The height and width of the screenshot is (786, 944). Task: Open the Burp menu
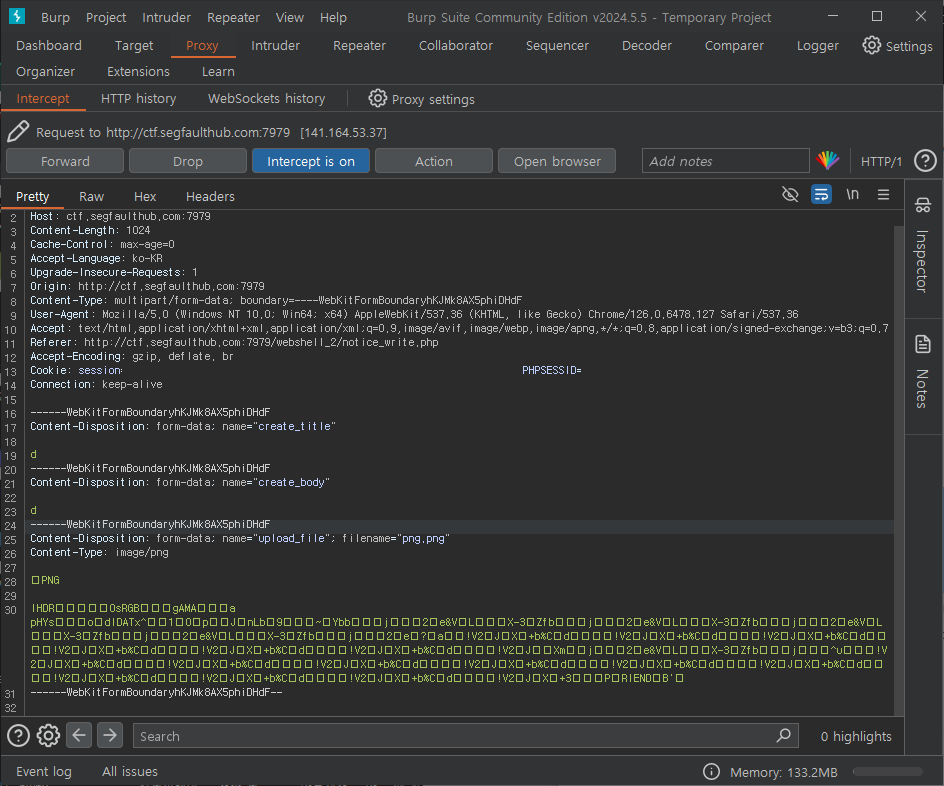55,17
